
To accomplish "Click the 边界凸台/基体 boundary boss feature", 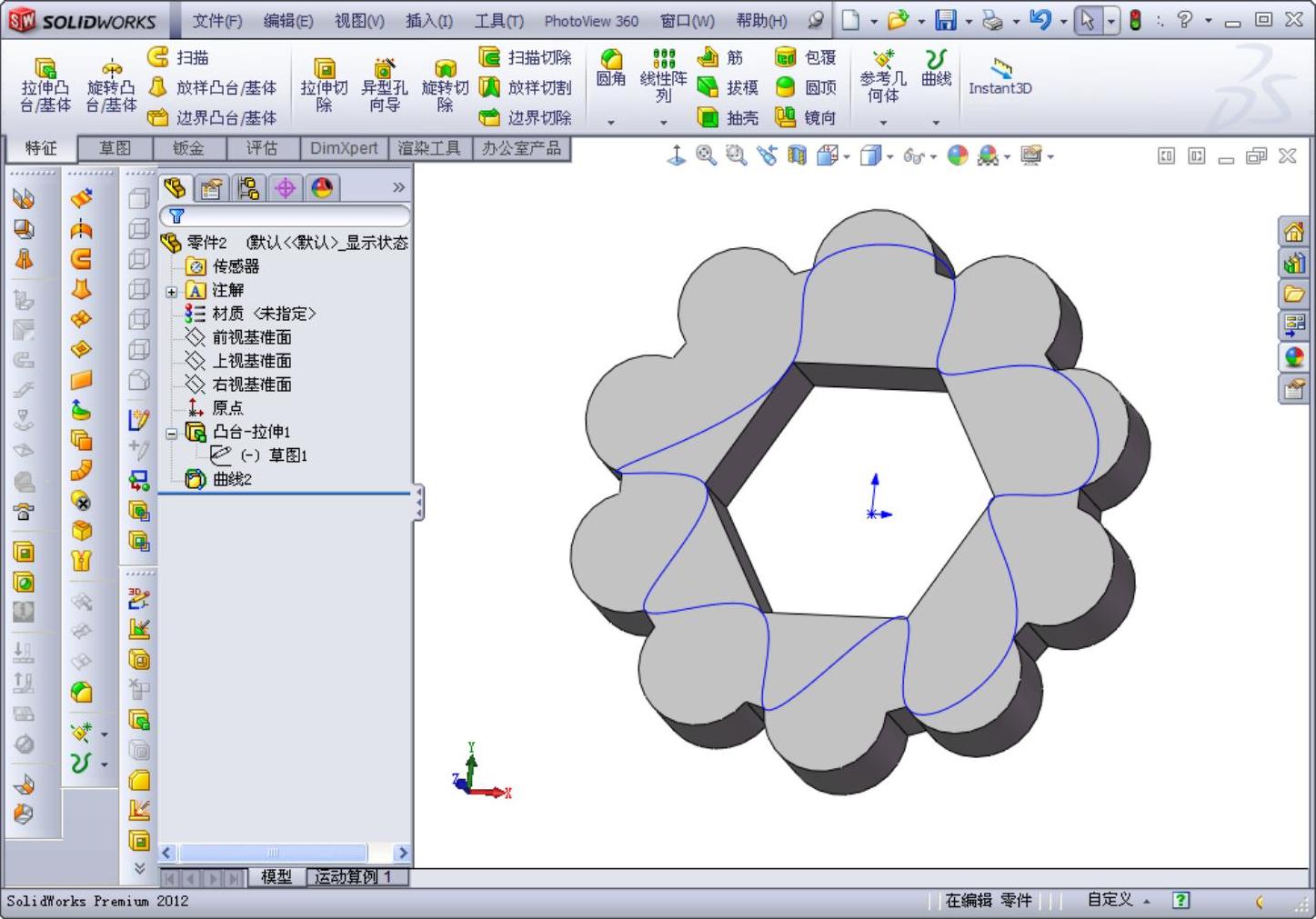I will pyautogui.click(x=213, y=117).
